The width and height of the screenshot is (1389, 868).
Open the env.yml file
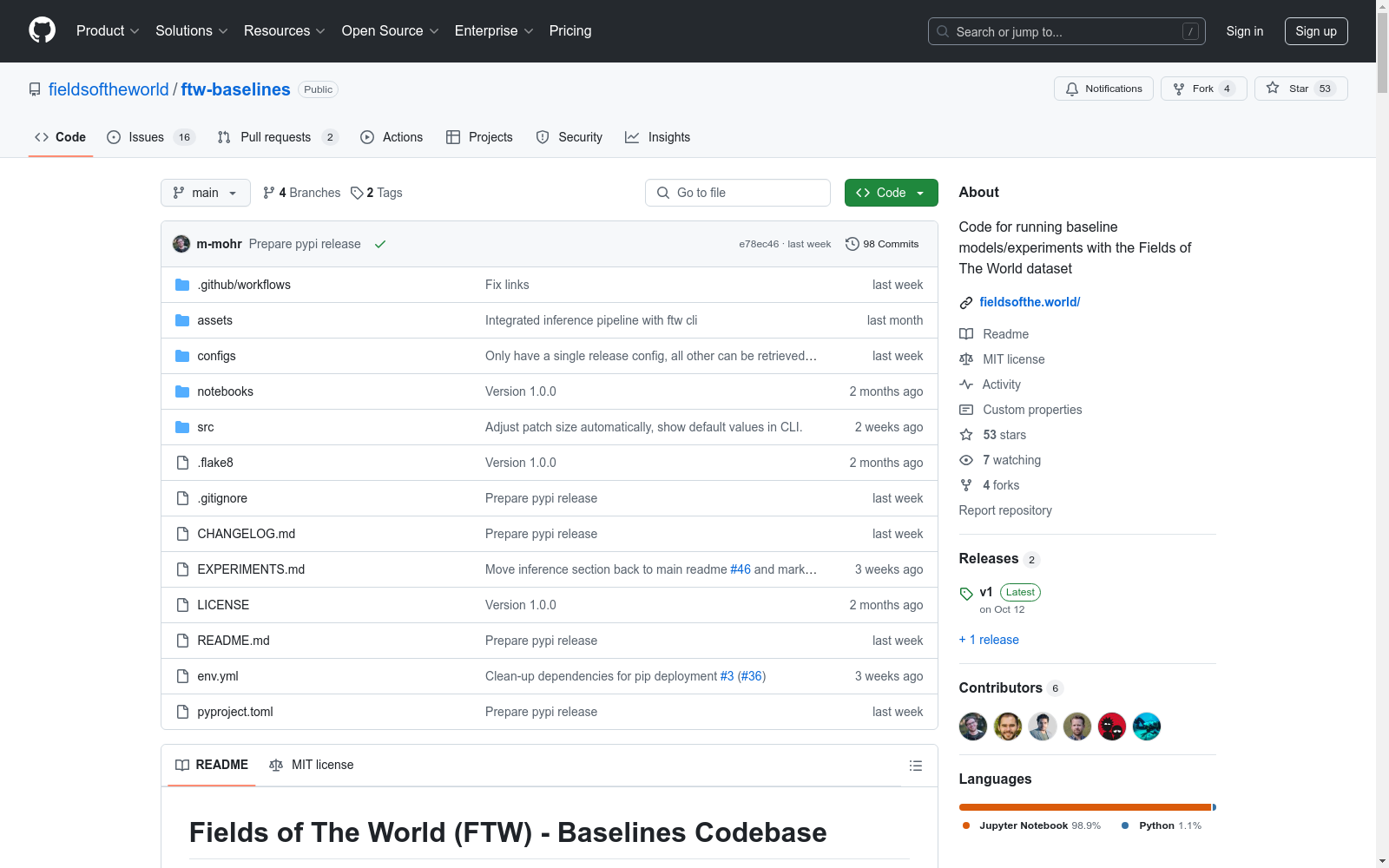218,676
